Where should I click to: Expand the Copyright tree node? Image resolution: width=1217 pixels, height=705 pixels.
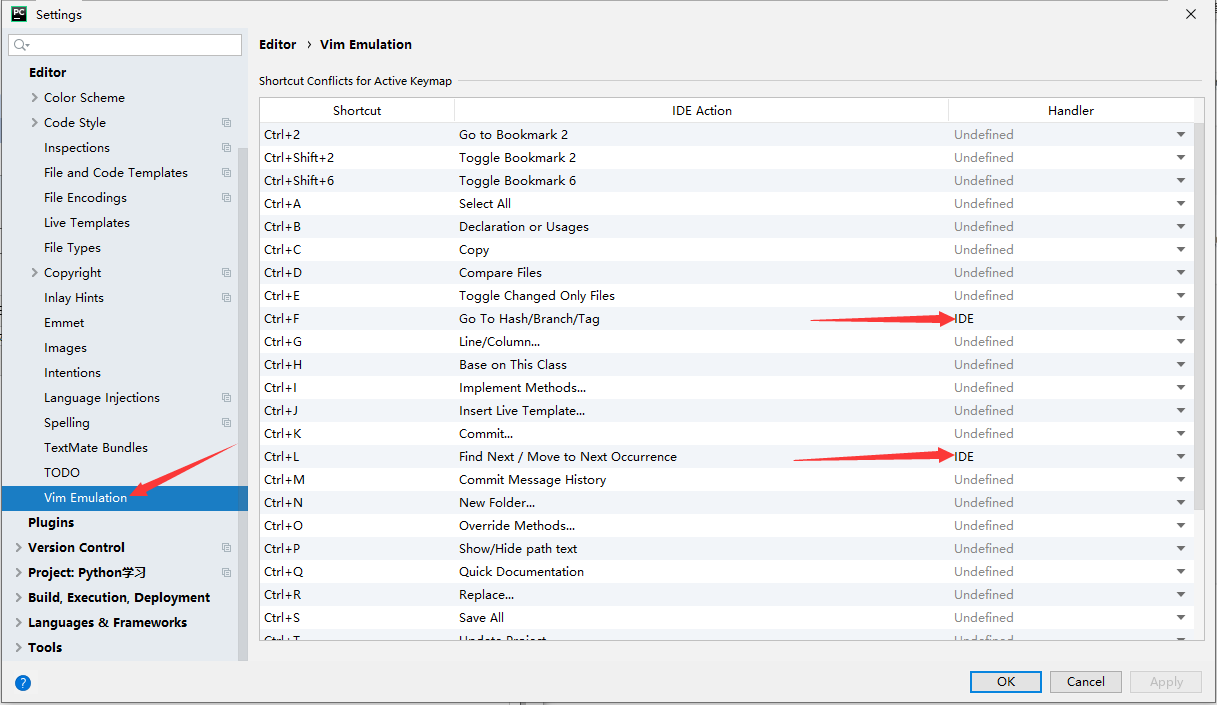click(x=35, y=273)
